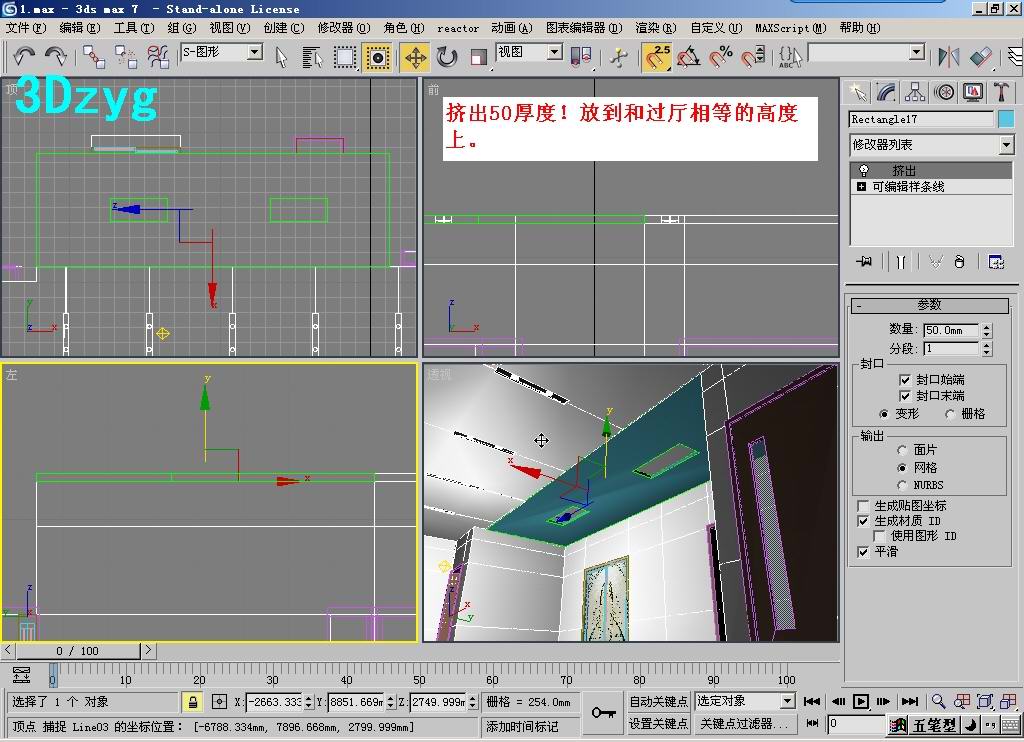Select the 面片 output radio button

point(903,451)
